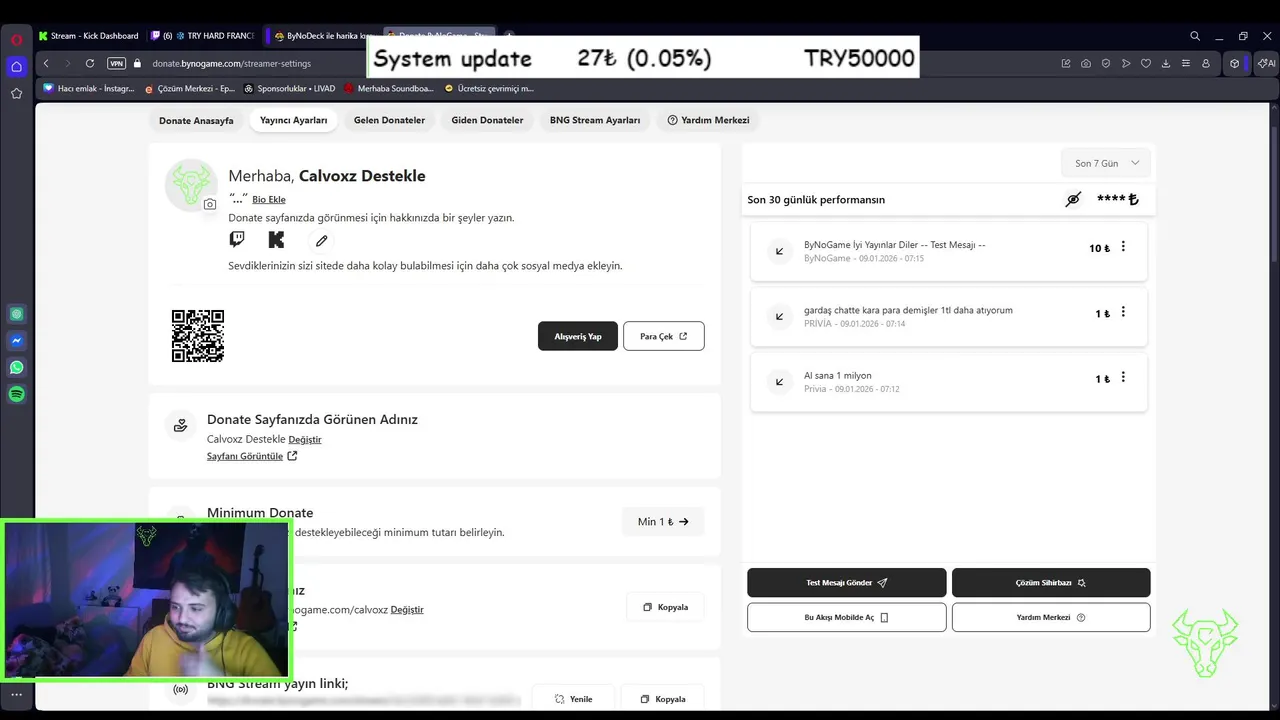Viewport: 1280px width, 720px height.
Task: Click Değiştir next to the calvoxz URL
Action: (407, 609)
